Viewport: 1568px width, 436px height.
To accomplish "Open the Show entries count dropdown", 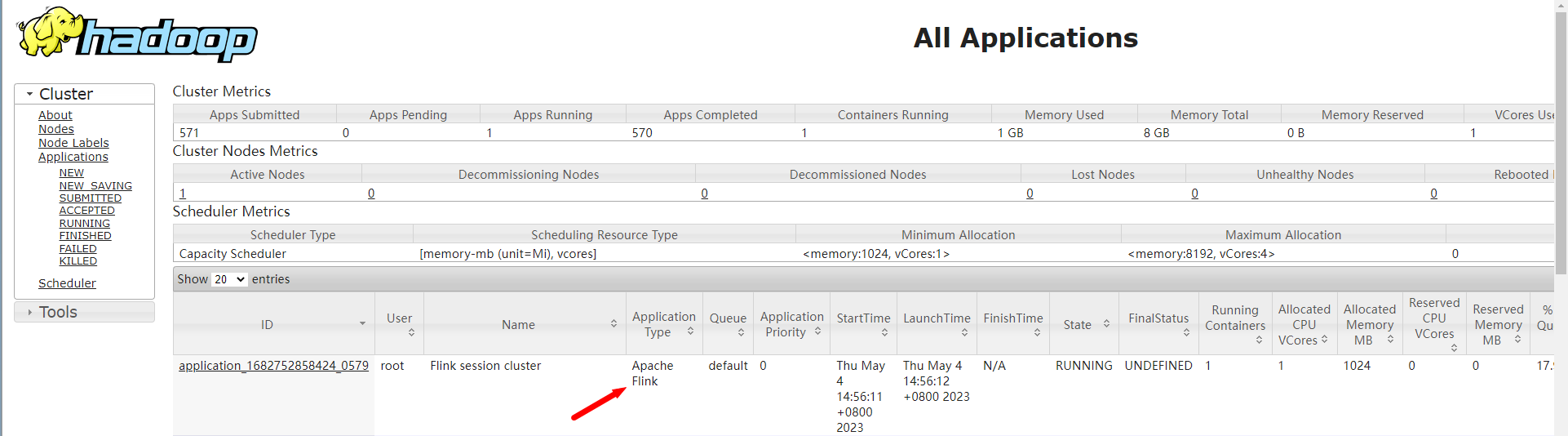I will (x=229, y=279).
